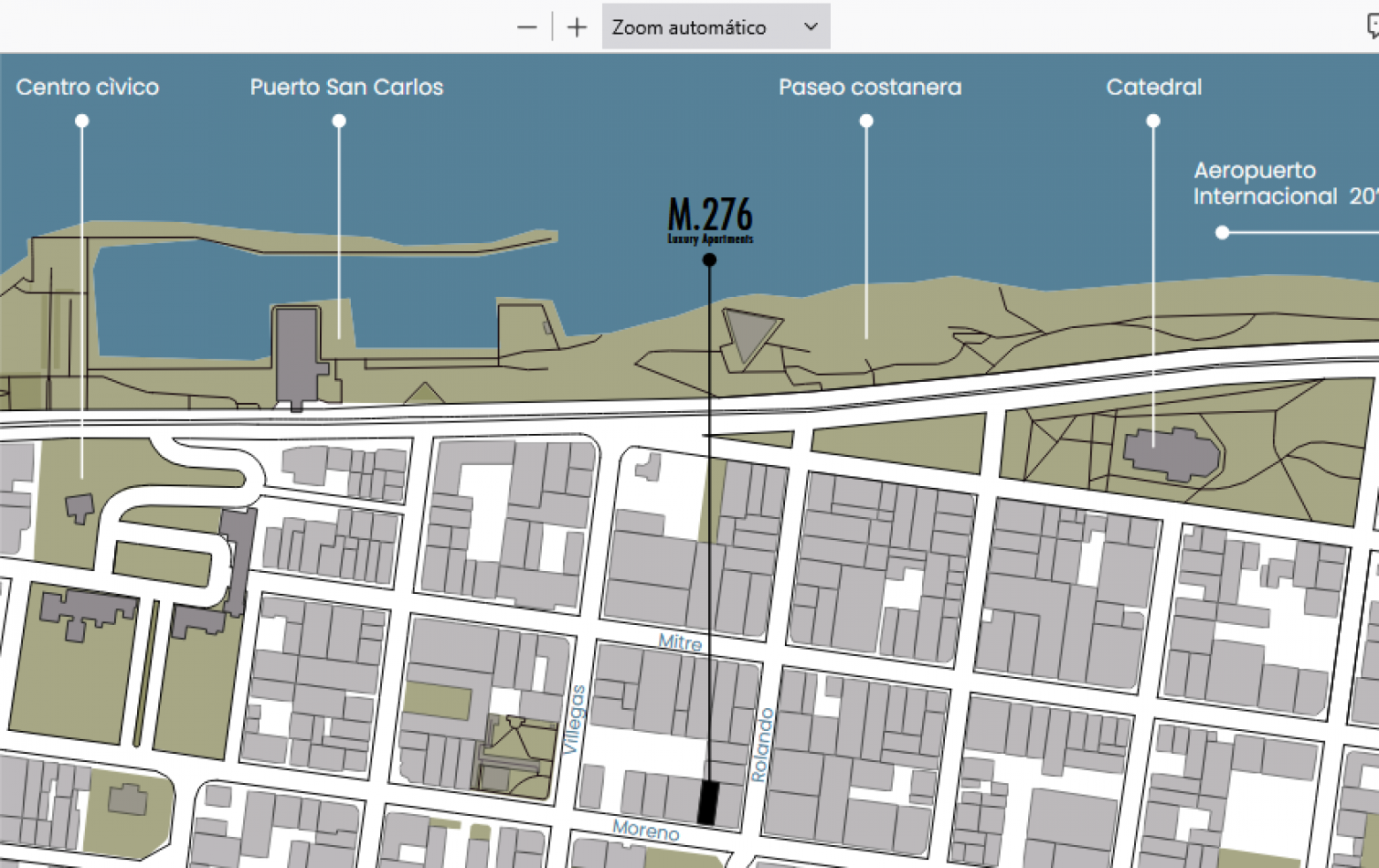Click the Centro cívico label
Screen dimensions: 1379x868
pos(88,87)
